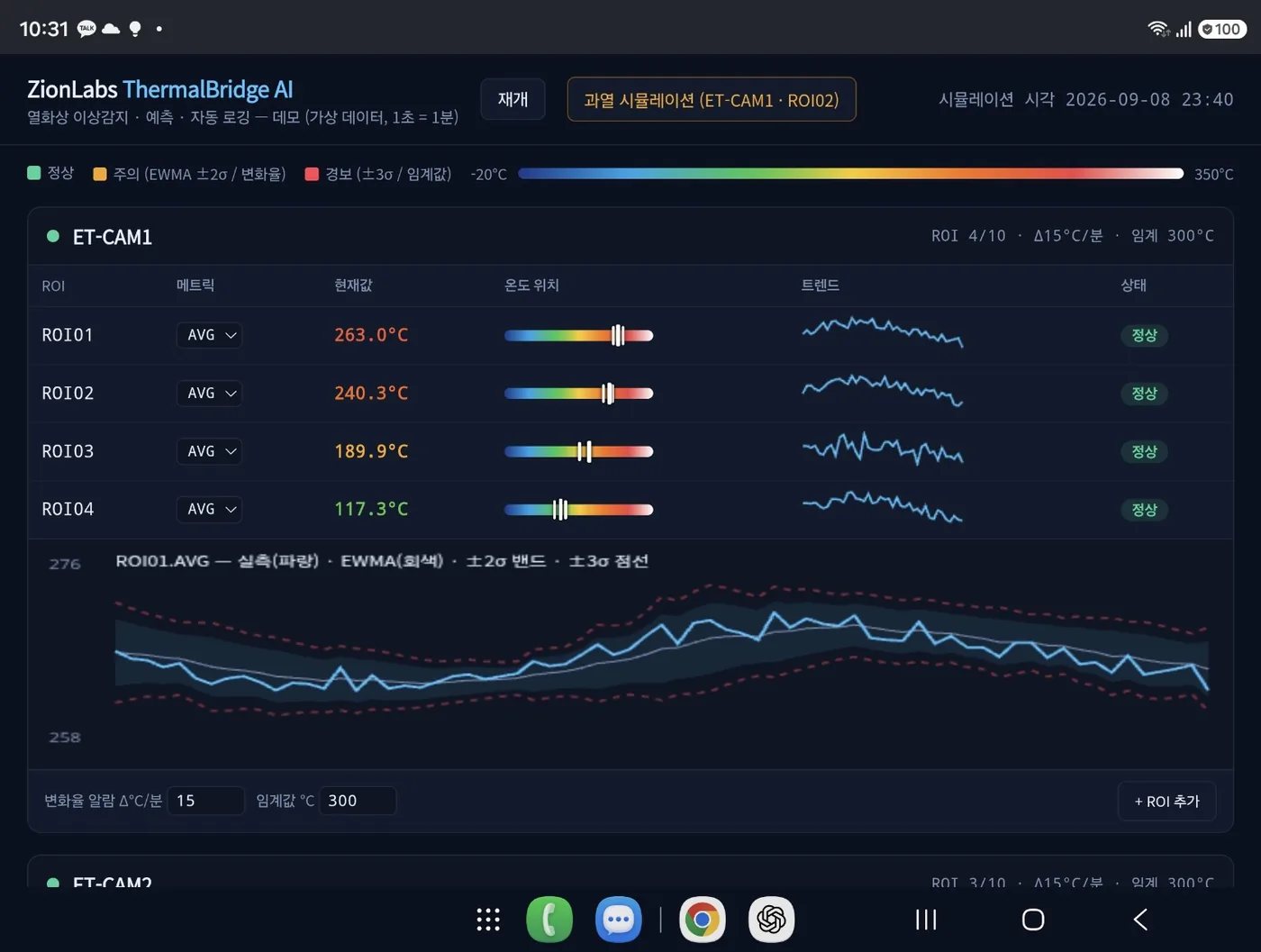Click the 재개 resume button
1261x952 pixels.
click(x=513, y=99)
